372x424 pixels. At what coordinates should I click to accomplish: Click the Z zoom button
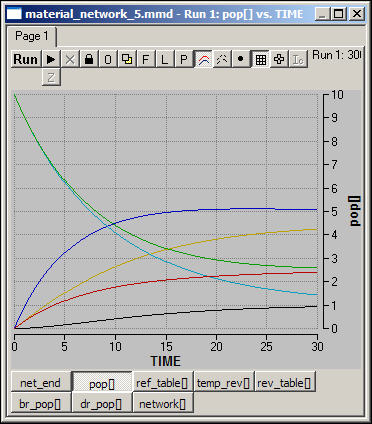click(x=51, y=77)
